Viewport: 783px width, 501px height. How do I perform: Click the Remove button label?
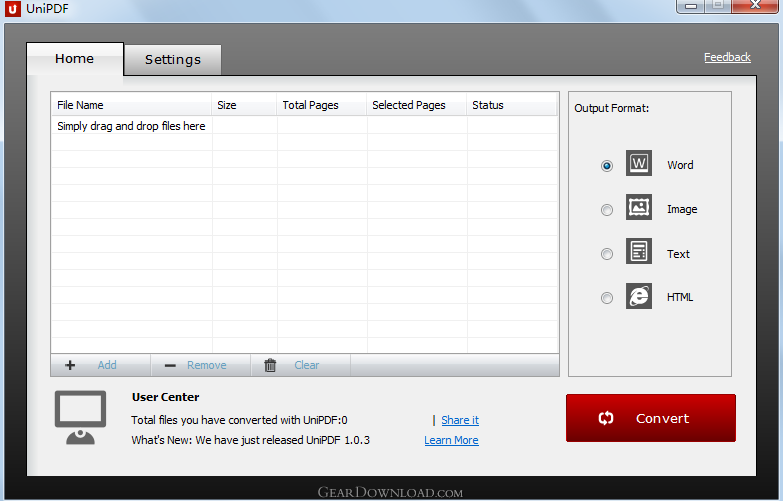[x=207, y=365]
